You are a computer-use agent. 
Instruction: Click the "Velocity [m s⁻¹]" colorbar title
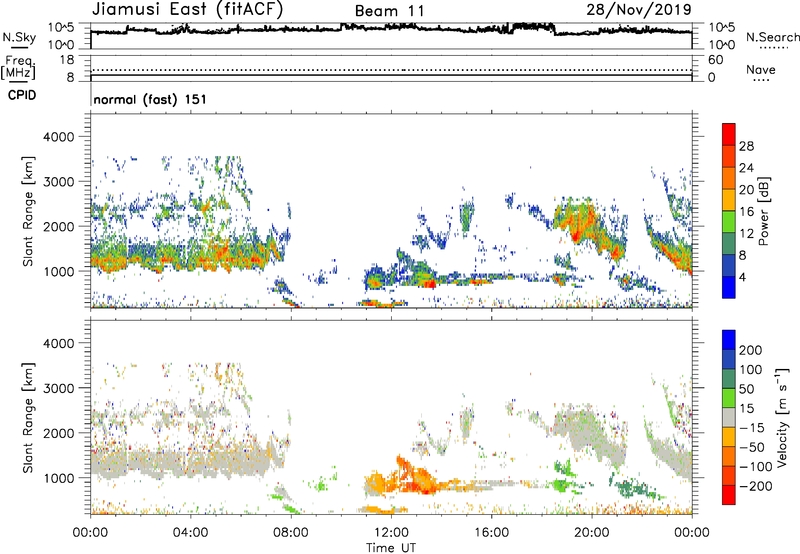(782, 417)
